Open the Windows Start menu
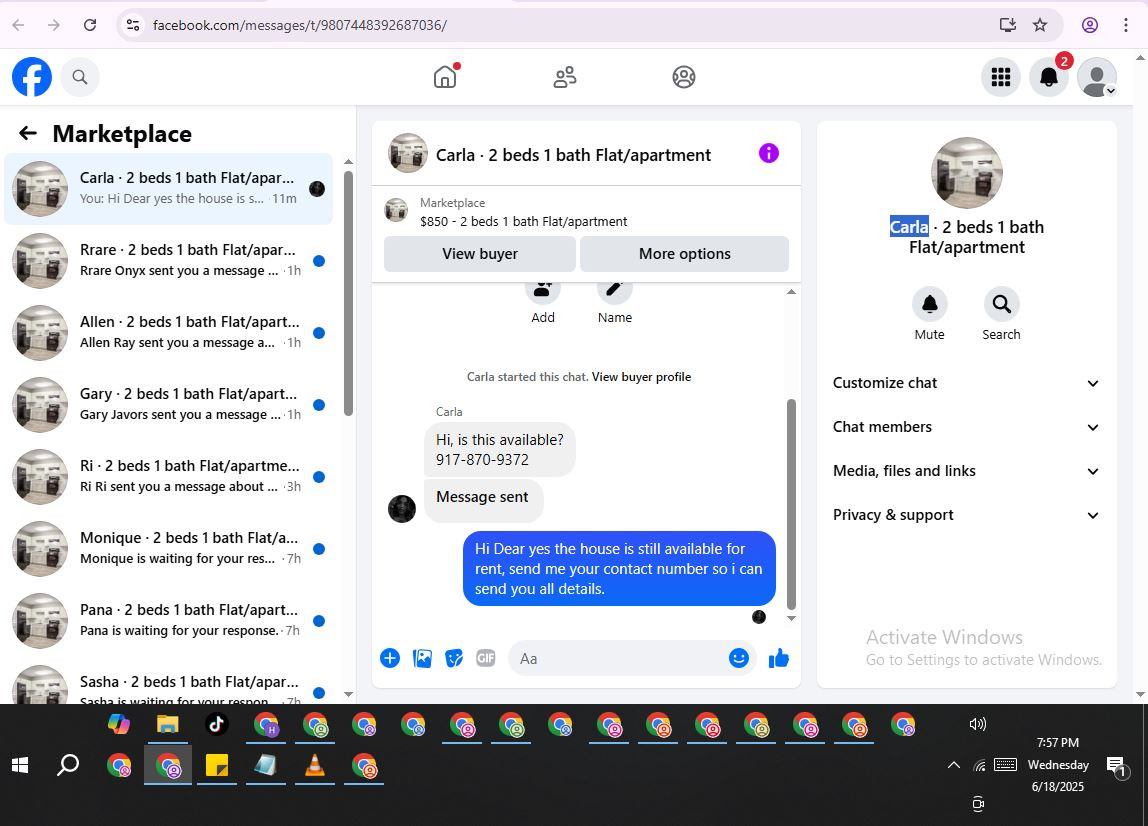This screenshot has height=826, width=1148. pyautogui.click(x=20, y=766)
